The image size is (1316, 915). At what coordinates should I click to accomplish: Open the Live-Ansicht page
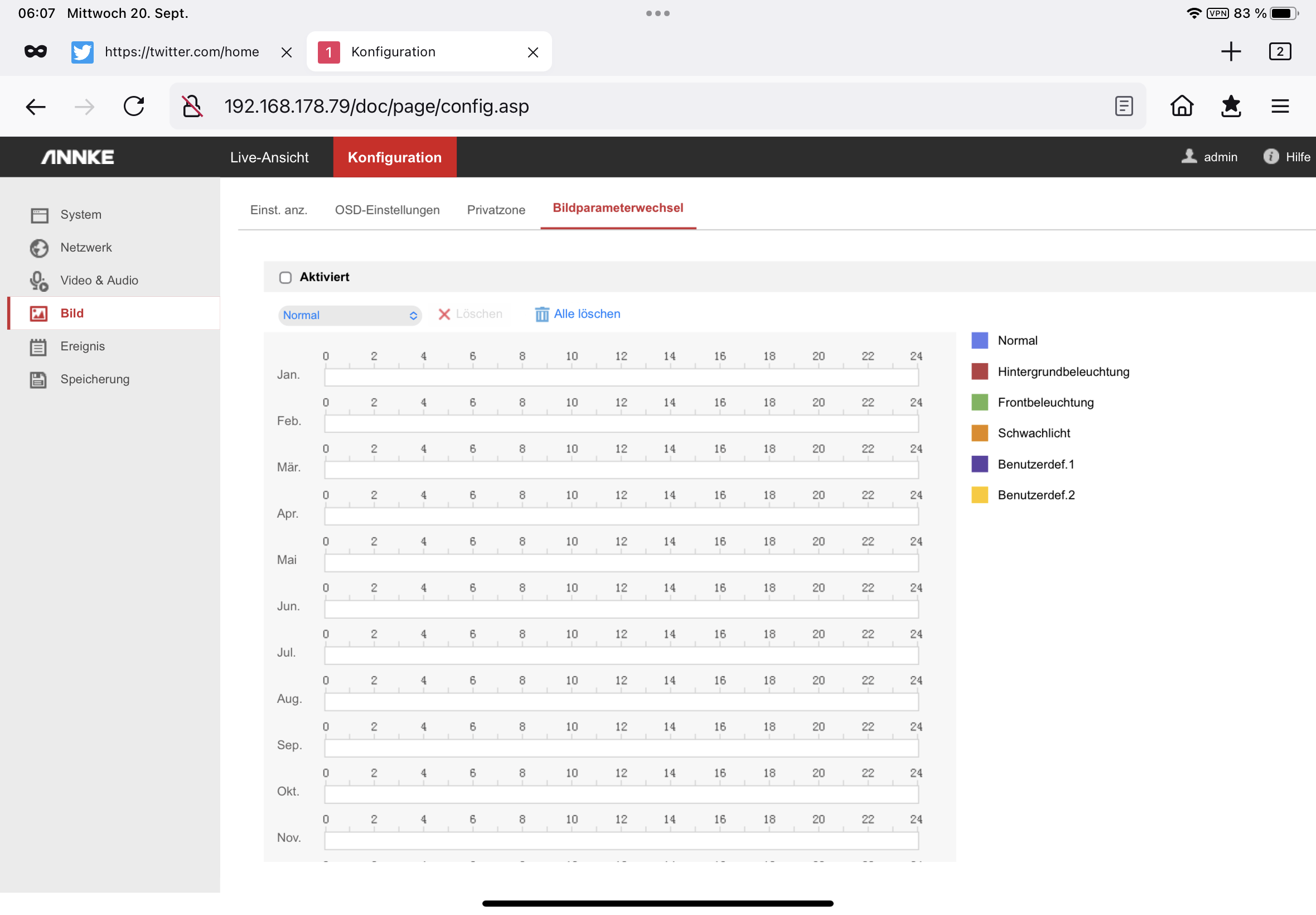(269, 157)
